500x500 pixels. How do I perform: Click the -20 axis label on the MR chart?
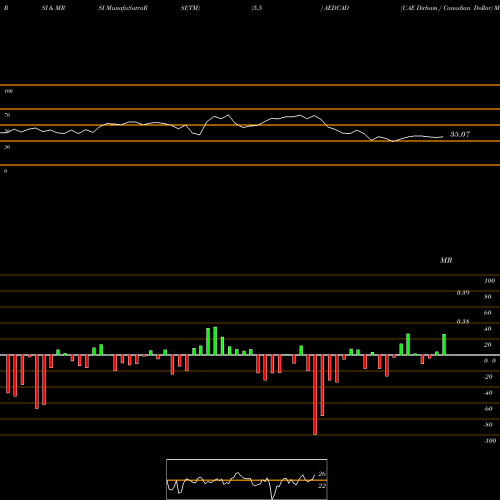488,377
